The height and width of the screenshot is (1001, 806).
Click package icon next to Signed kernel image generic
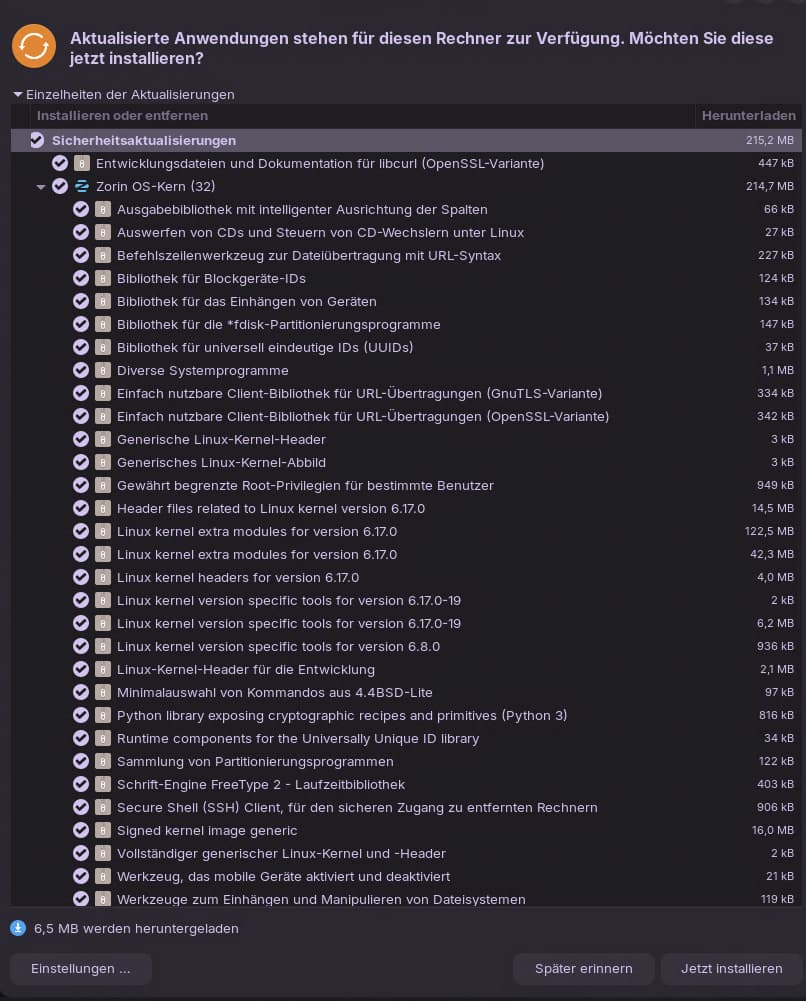pyautogui.click(x=102, y=830)
